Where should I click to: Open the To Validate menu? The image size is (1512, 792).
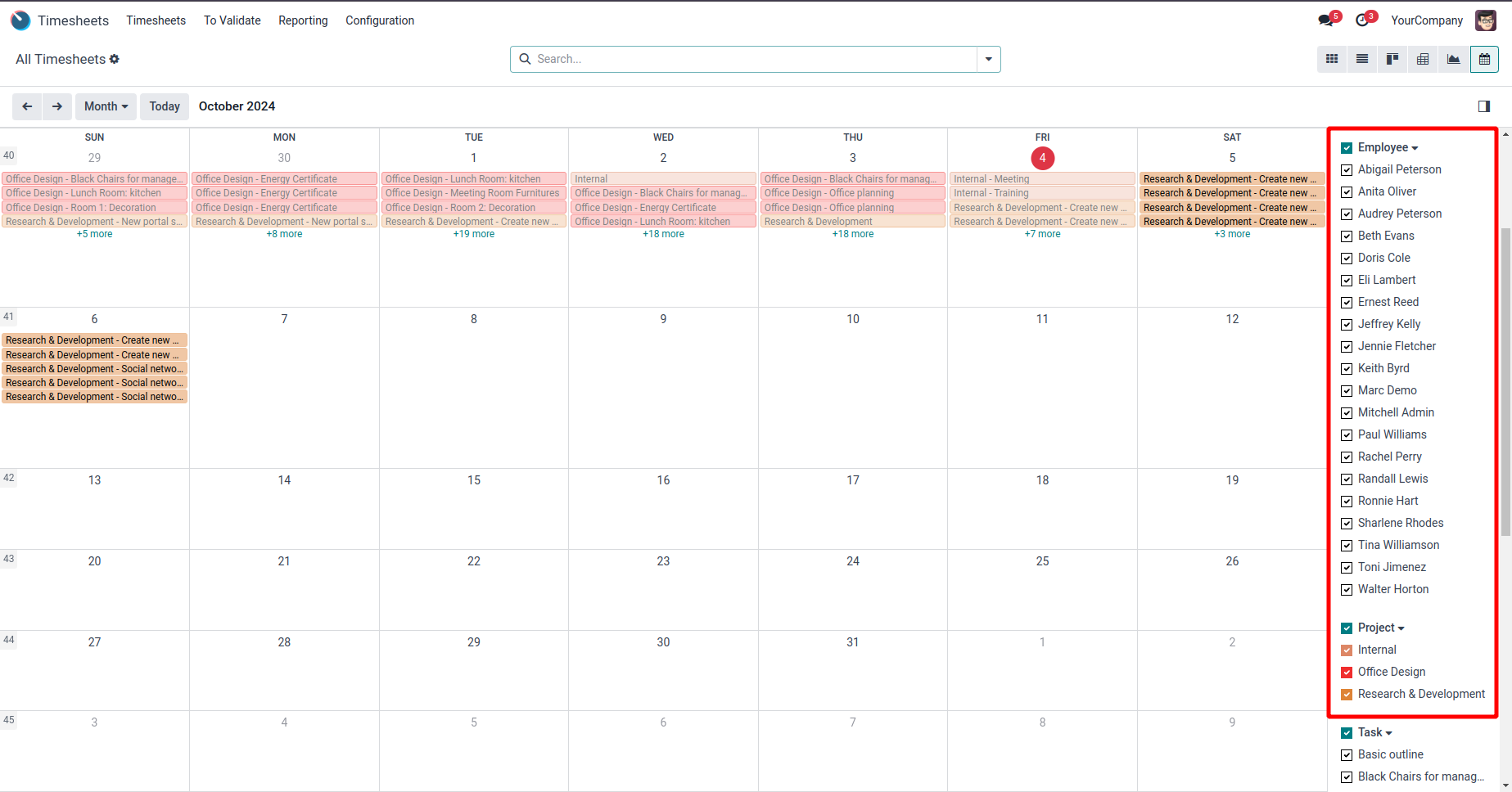[232, 20]
